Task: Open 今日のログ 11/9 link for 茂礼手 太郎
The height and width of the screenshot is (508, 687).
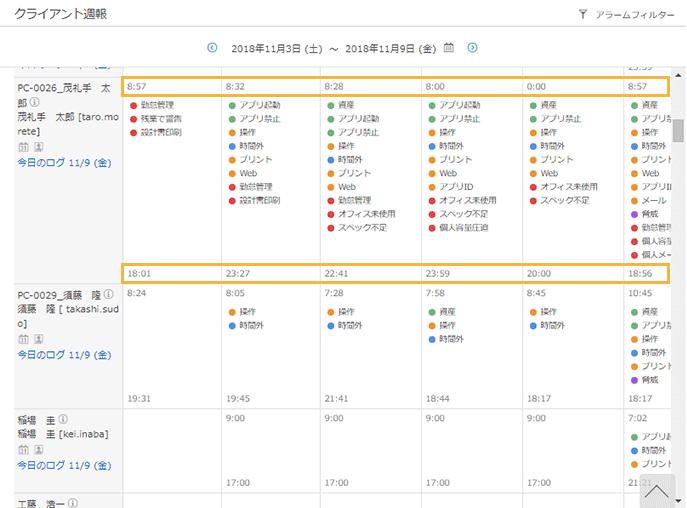Action: (64, 162)
